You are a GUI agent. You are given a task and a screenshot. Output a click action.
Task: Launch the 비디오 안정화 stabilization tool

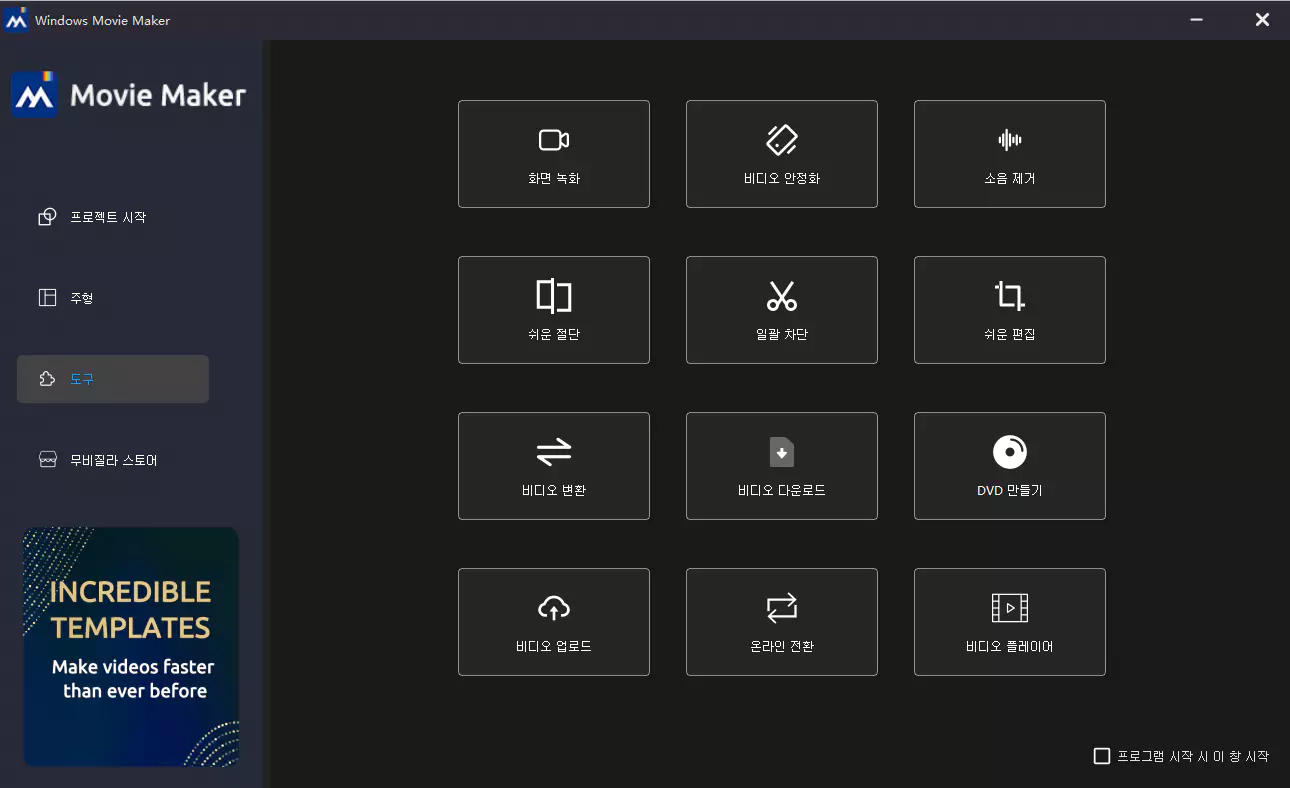click(x=782, y=154)
